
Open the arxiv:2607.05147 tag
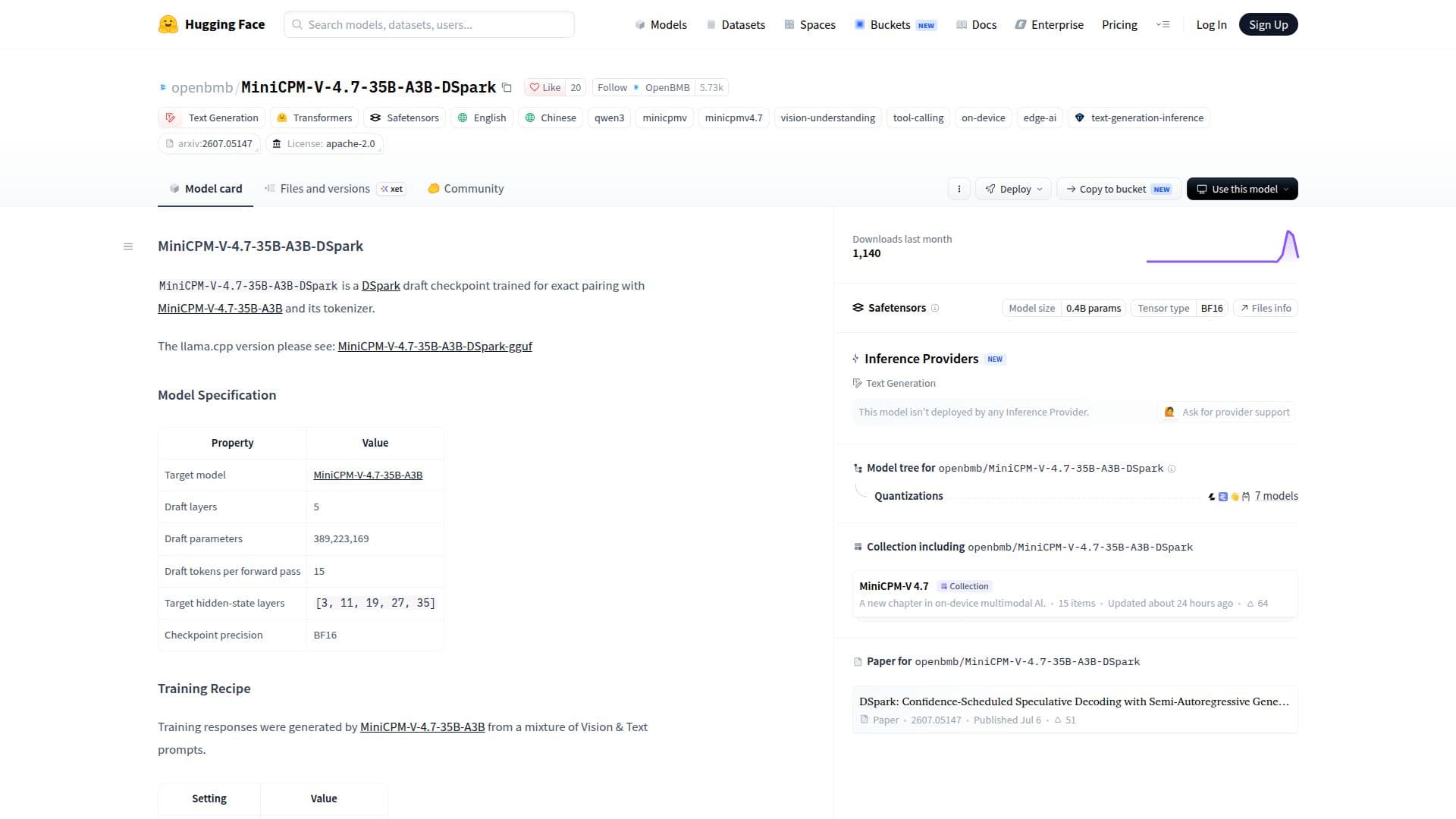(x=209, y=143)
